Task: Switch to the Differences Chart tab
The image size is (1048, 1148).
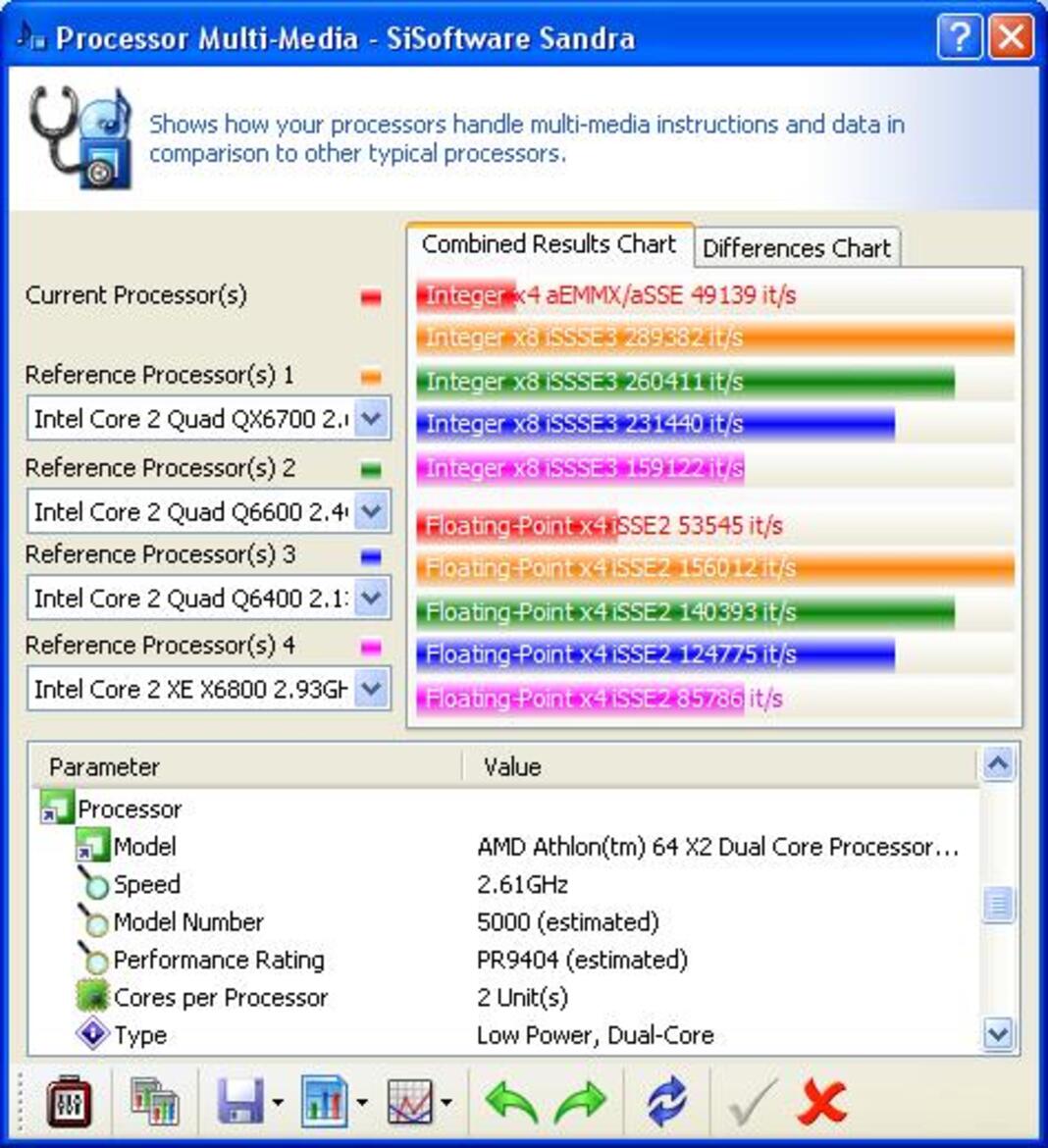Action: click(x=797, y=248)
